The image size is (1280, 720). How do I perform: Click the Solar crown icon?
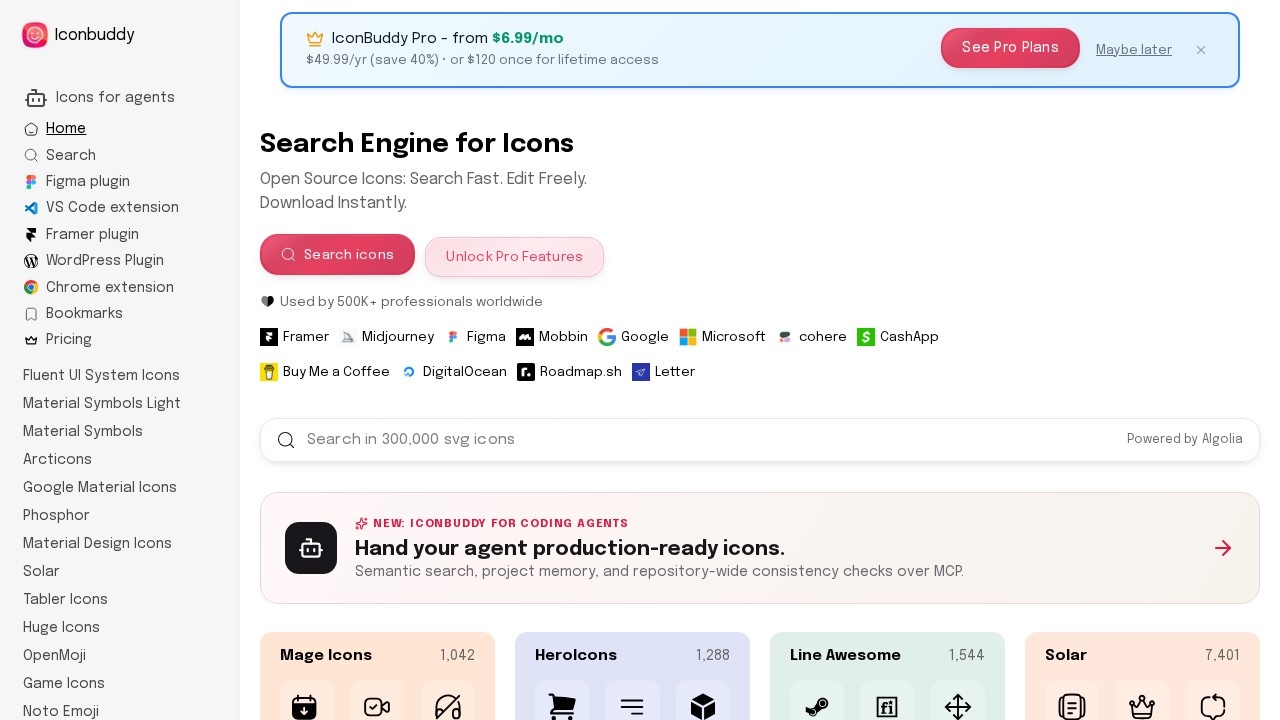(1142, 707)
